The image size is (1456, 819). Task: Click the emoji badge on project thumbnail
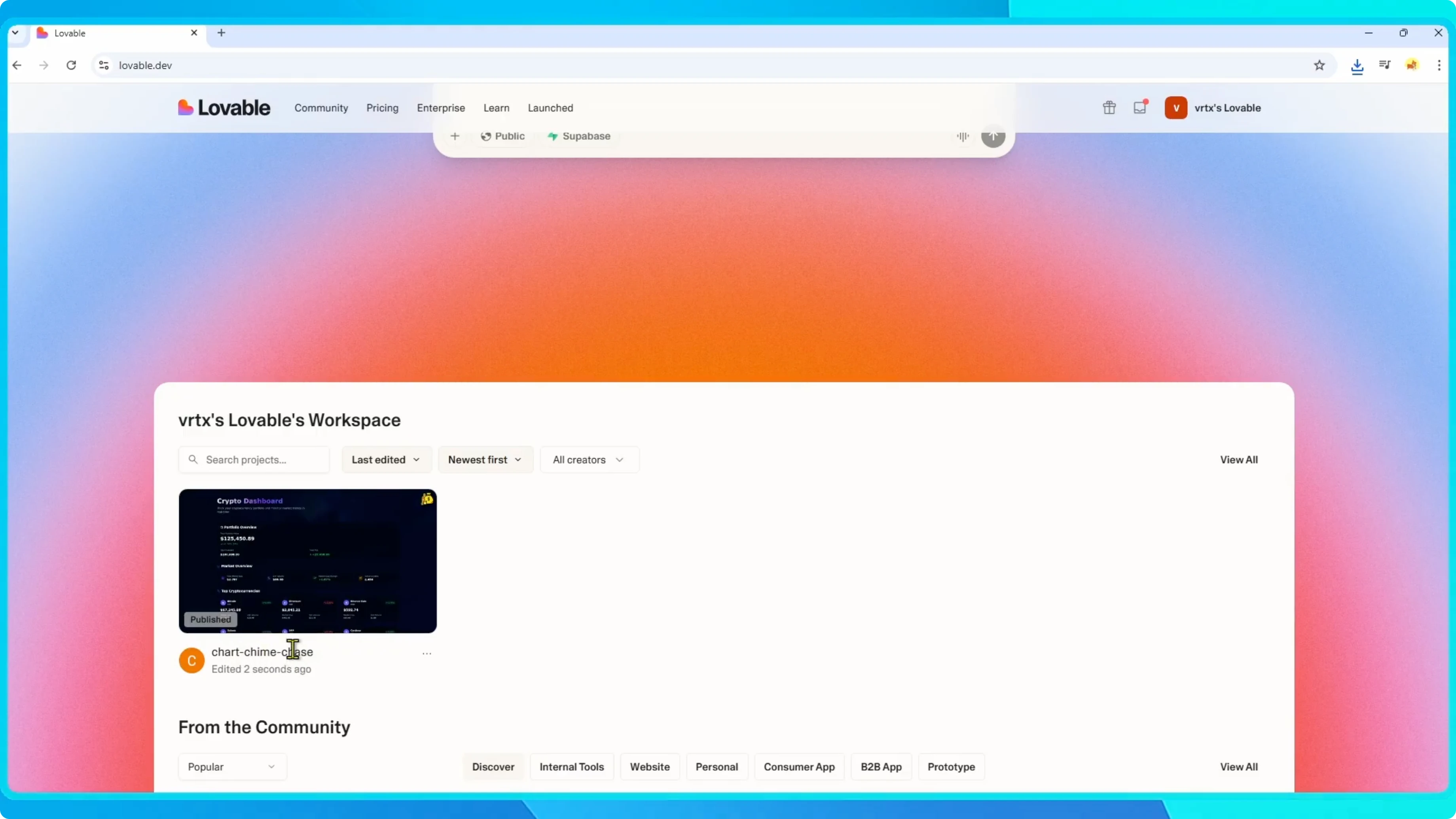[427, 499]
